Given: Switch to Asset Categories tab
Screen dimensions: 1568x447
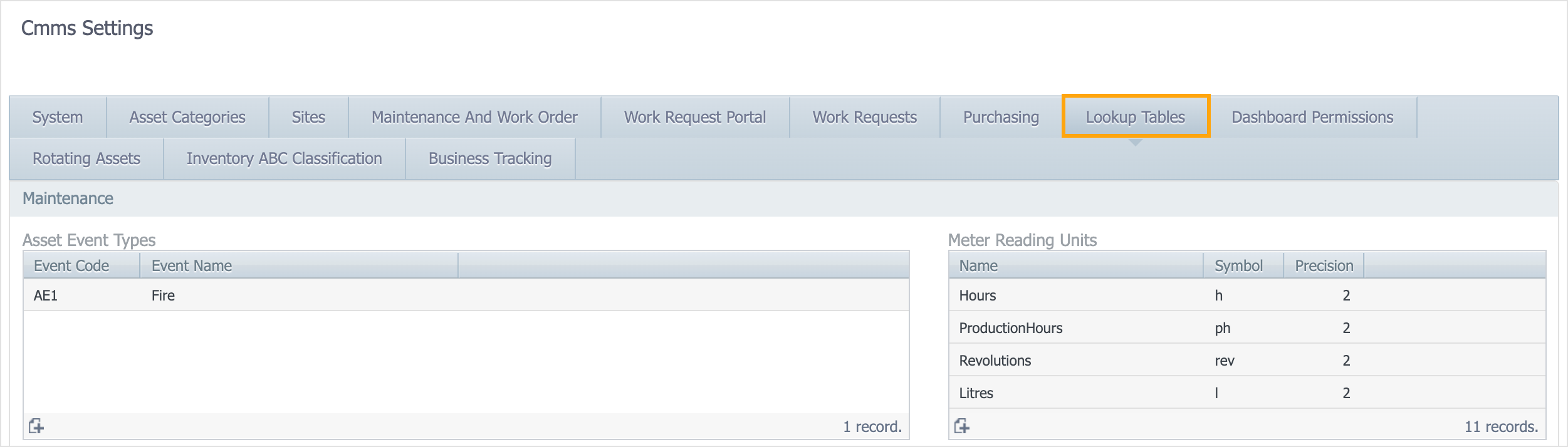Looking at the screenshot, I should coord(187,117).
